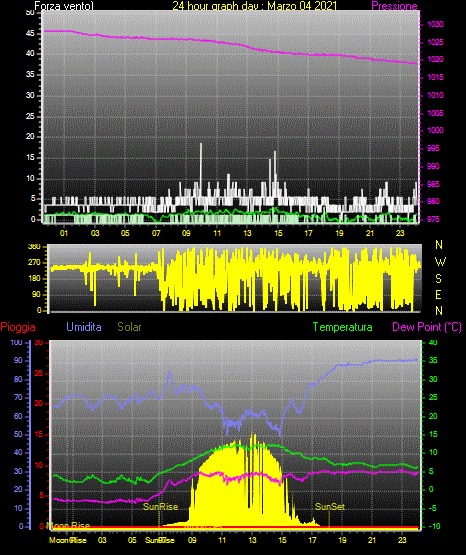Click the humidity peak just after sunrise
This screenshot has height=555, width=466.
point(169,374)
